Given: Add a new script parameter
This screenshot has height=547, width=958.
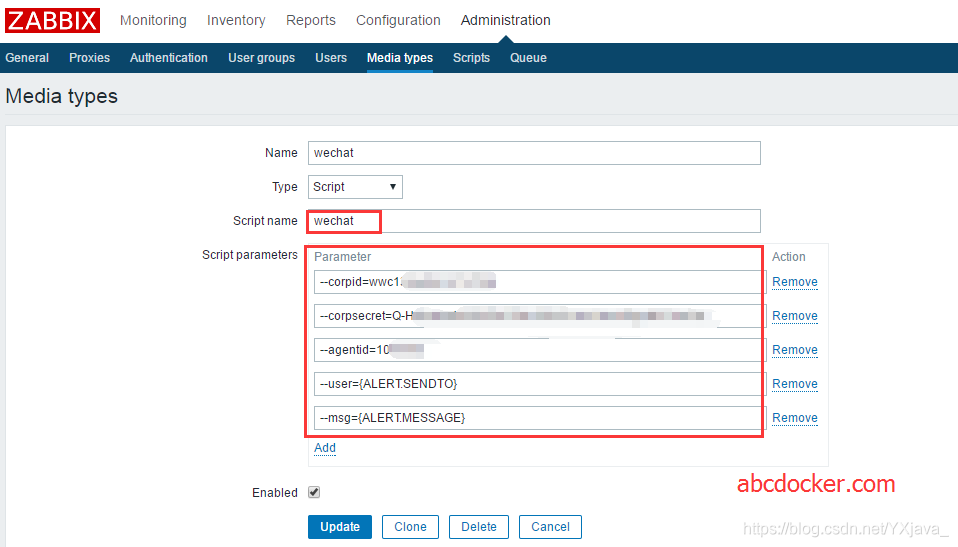Looking at the screenshot, I should [x=324, y=448].
